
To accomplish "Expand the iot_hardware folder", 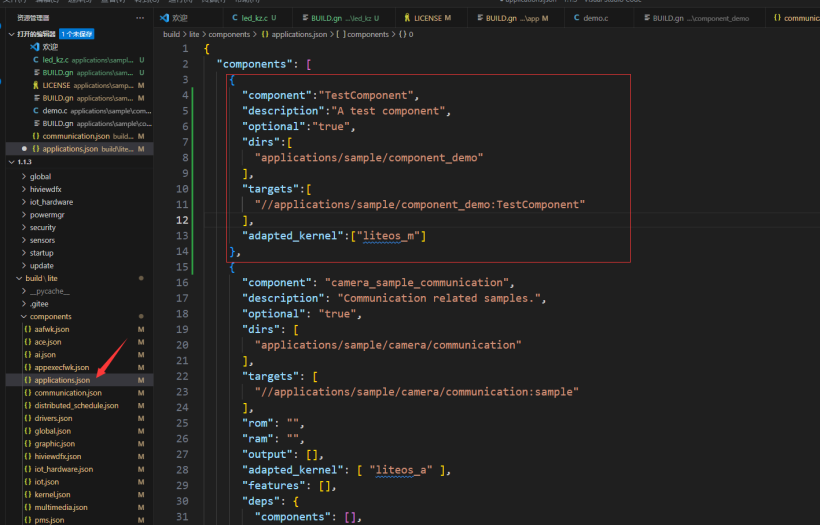I will pos(24,202).
